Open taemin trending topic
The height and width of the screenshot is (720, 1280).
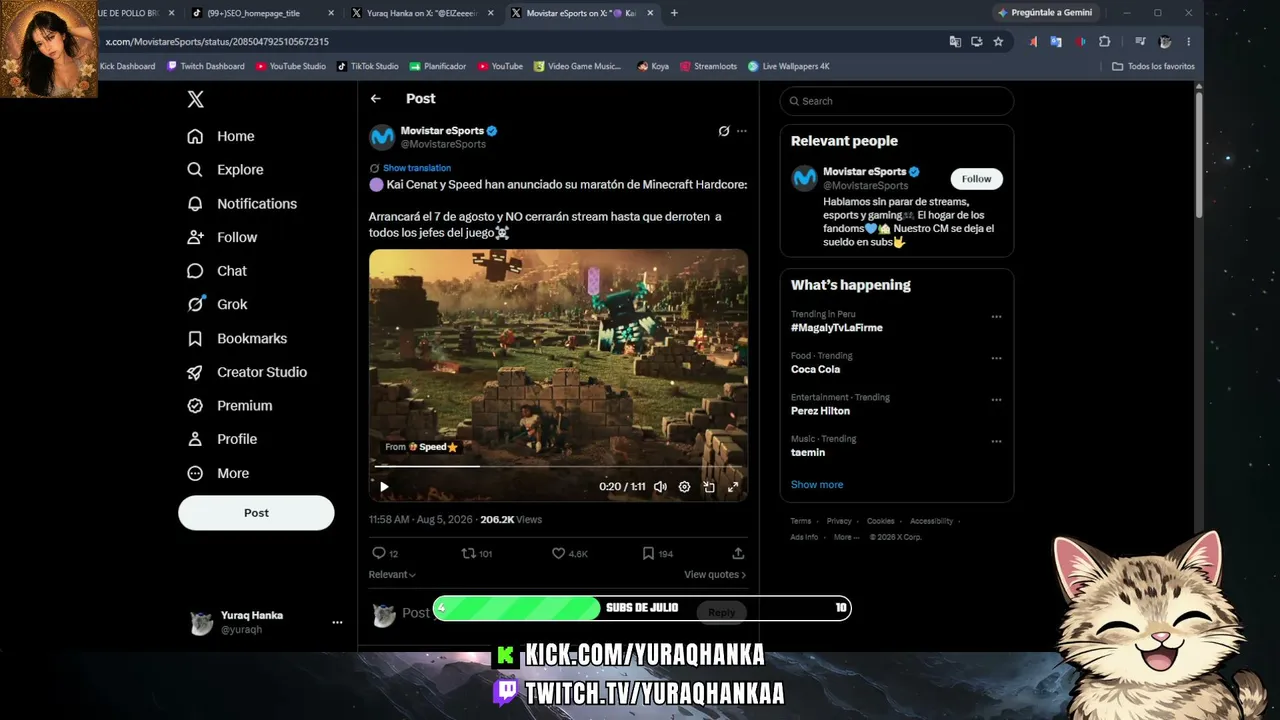click(x=808, y=453)
